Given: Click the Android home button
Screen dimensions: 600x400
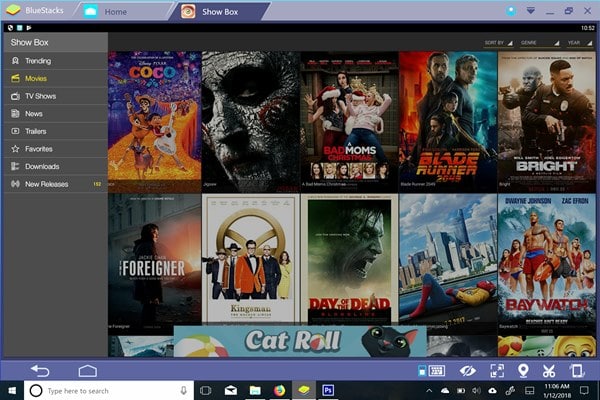Looking at the screenshot, I should click(88, 371).
